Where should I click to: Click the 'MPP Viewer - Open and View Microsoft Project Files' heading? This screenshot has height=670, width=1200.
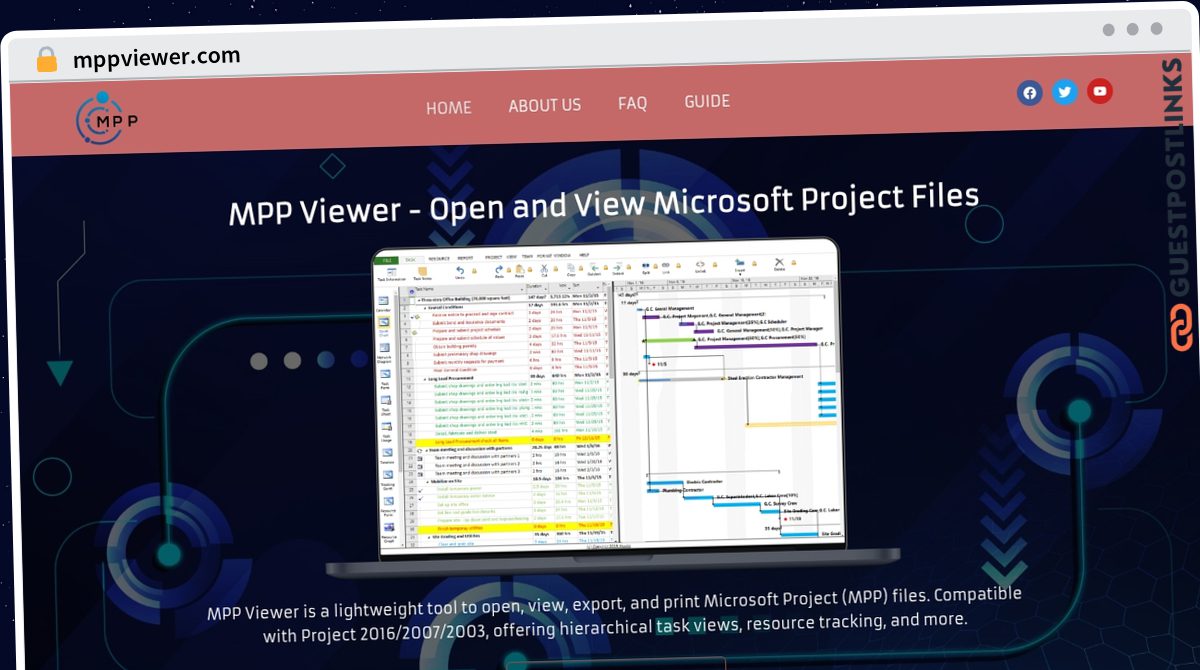coord(603,203)
